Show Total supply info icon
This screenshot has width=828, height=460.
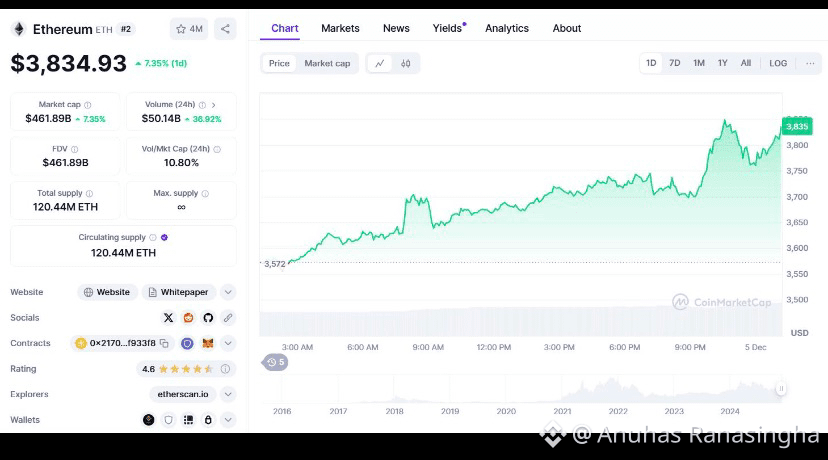(89, 194)
